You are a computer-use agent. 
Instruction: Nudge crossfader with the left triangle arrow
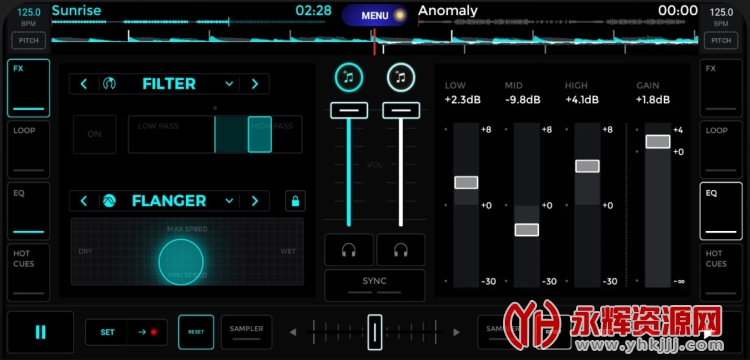[x=293, y=332]
